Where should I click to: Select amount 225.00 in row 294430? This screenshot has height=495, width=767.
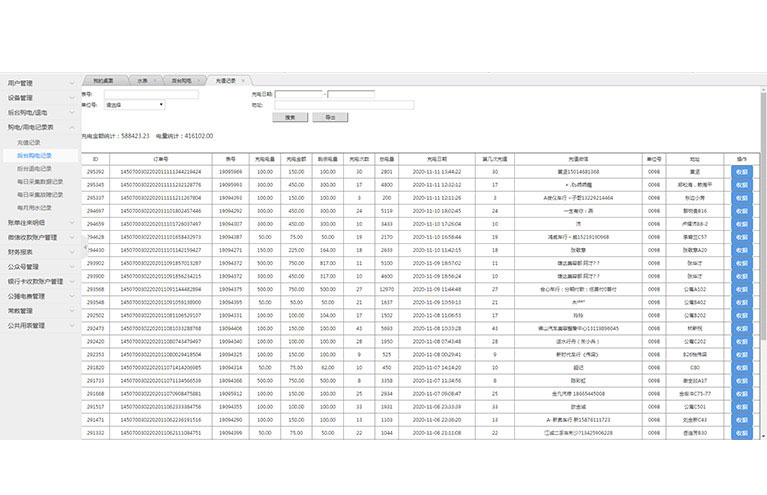[296, 250]
